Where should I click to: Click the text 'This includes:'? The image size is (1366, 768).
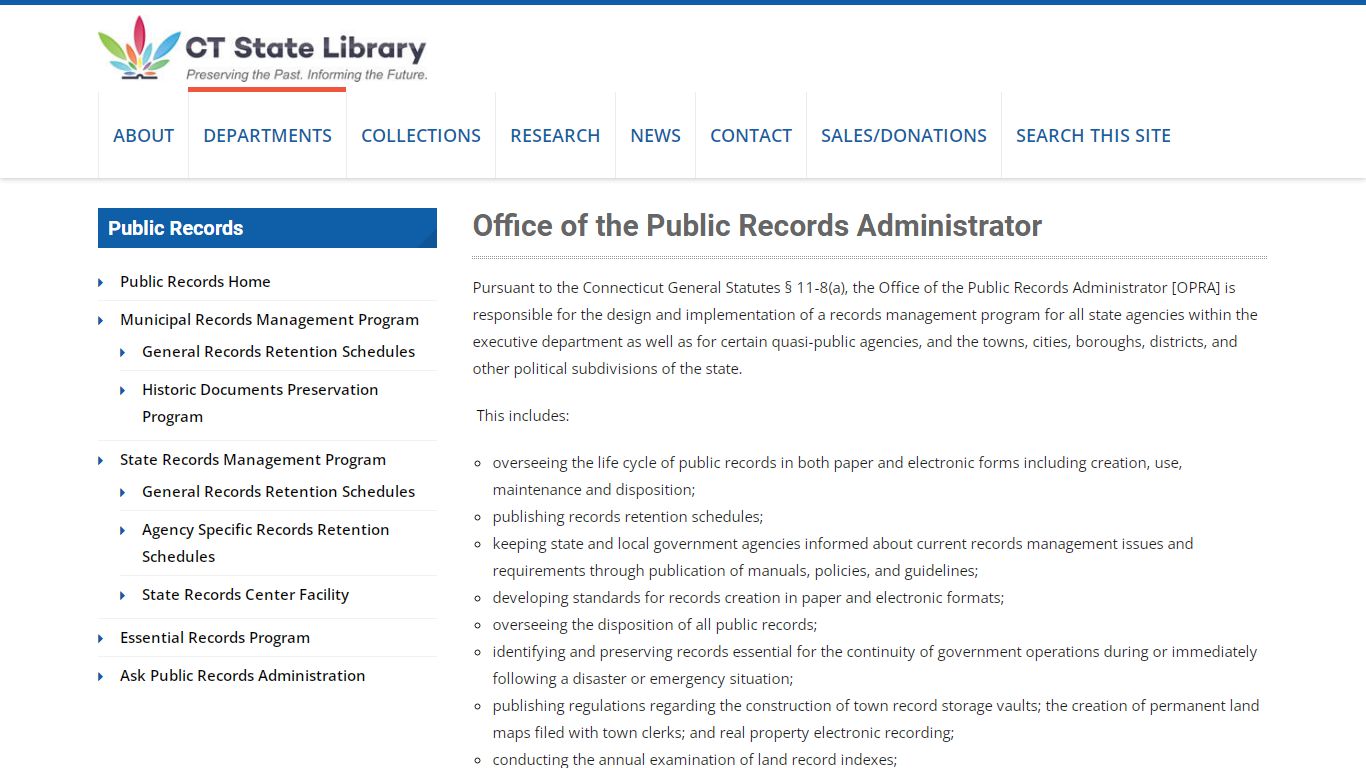[x=523, y=416]
